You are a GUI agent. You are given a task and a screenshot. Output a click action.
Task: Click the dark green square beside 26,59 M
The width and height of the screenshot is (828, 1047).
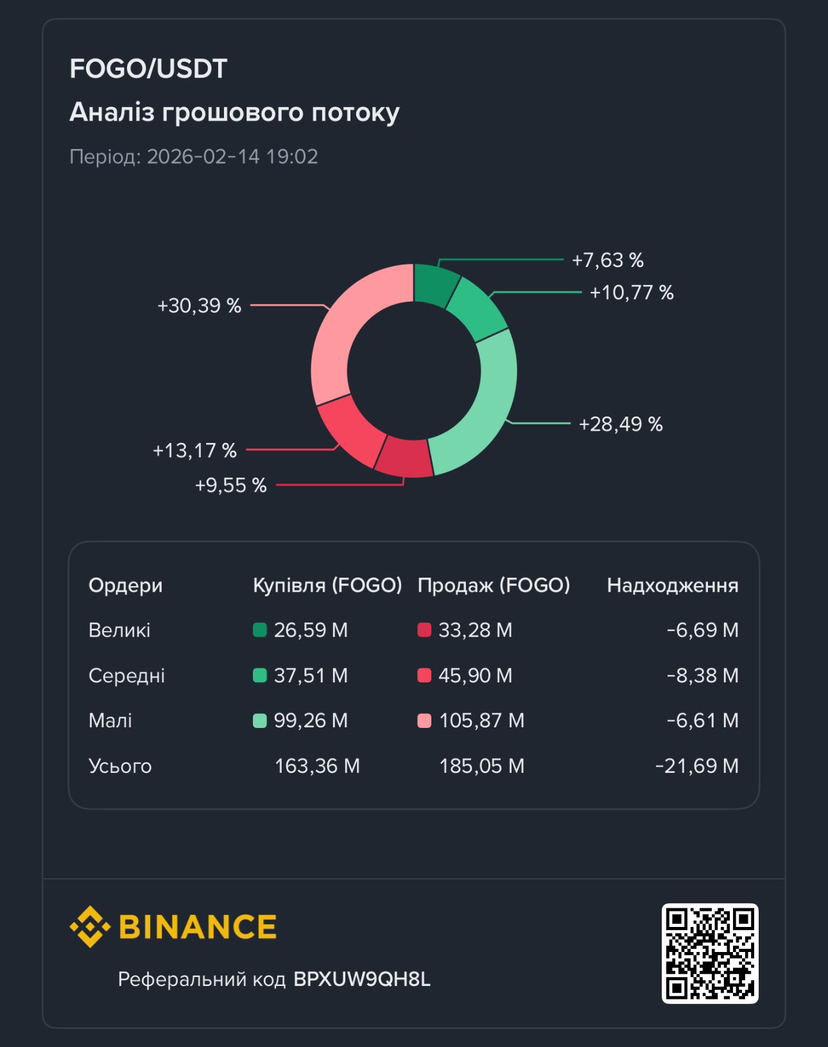(x=260, y=630)
